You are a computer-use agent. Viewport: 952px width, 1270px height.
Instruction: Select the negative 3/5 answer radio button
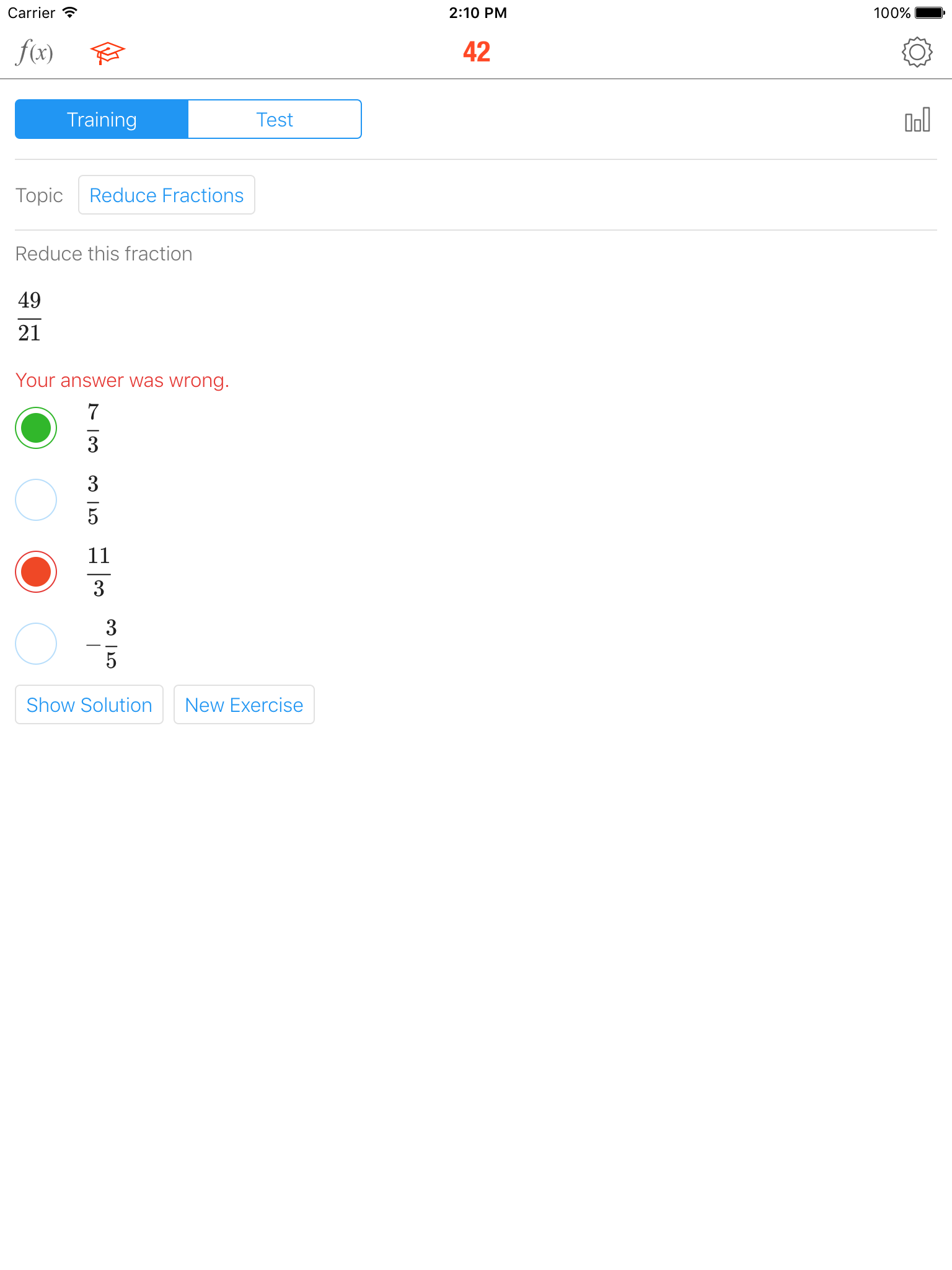(x=36, y=644)
